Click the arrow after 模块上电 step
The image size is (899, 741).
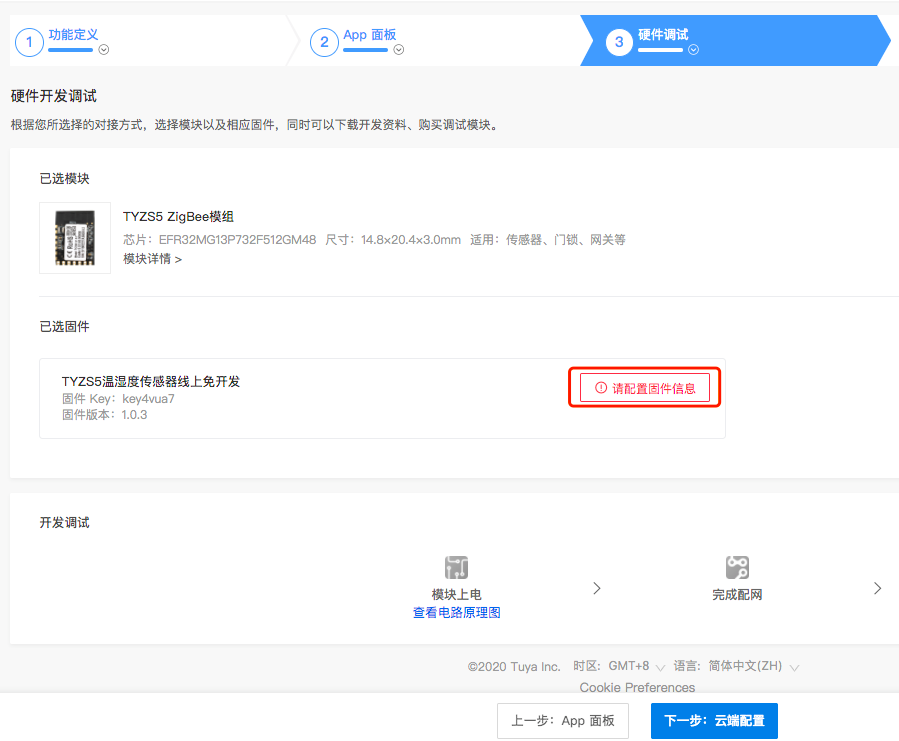click(597, 588)
